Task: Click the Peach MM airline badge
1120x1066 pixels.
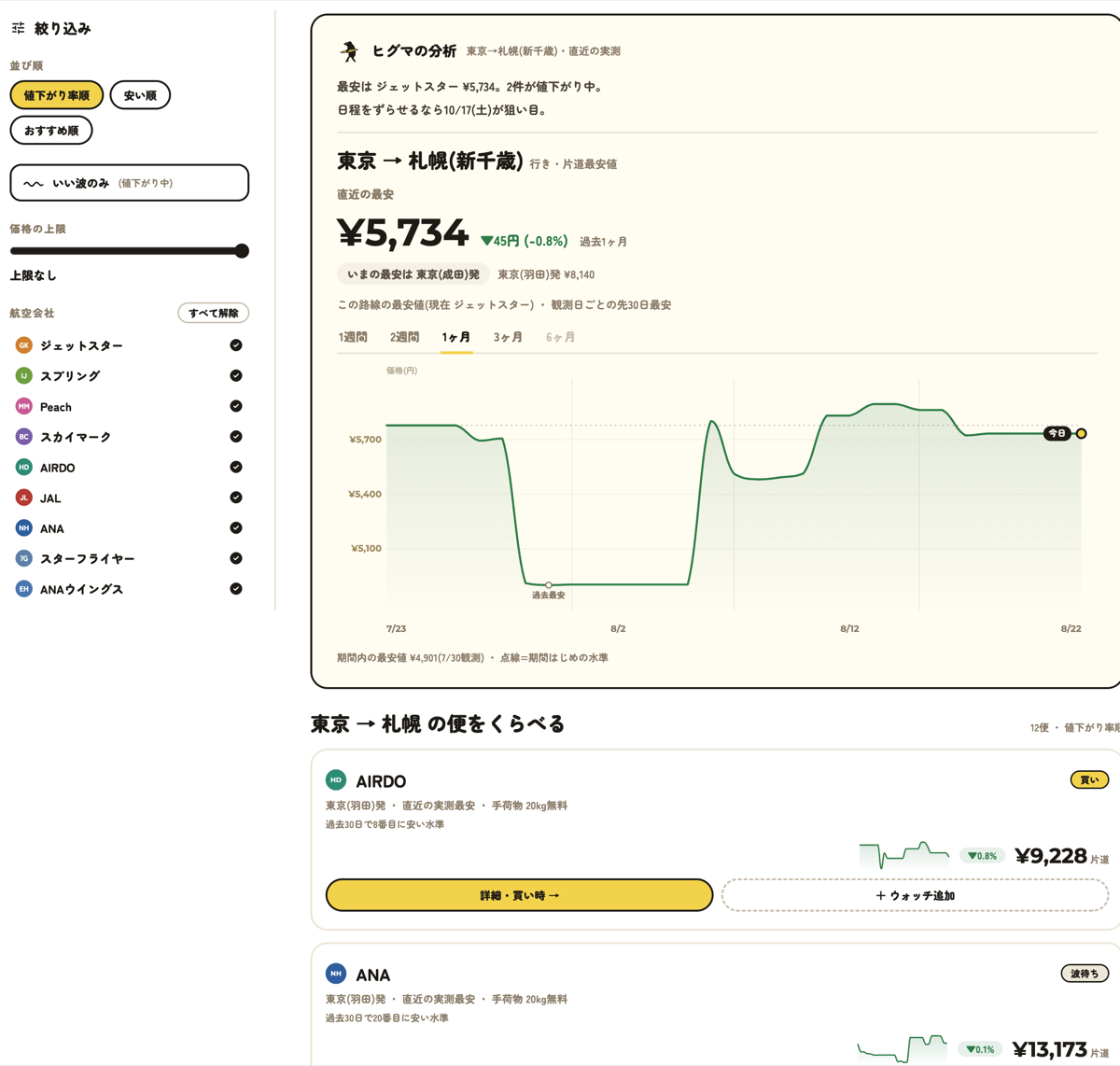Action: (24, 406)
